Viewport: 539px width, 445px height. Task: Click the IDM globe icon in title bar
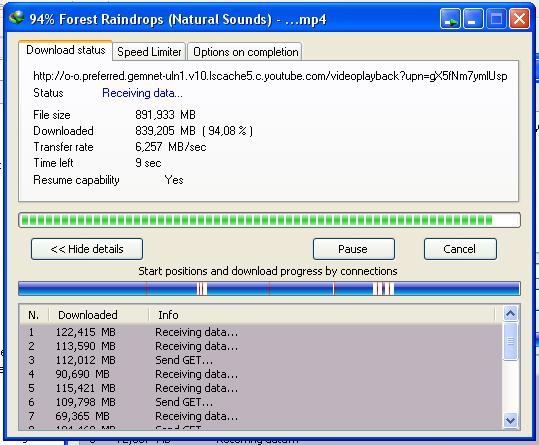point(16,18)
